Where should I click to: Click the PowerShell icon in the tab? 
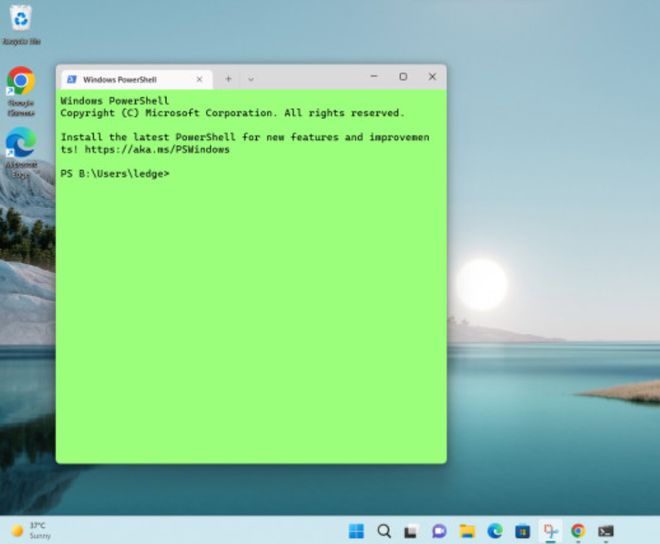click(x=72, y=79)
